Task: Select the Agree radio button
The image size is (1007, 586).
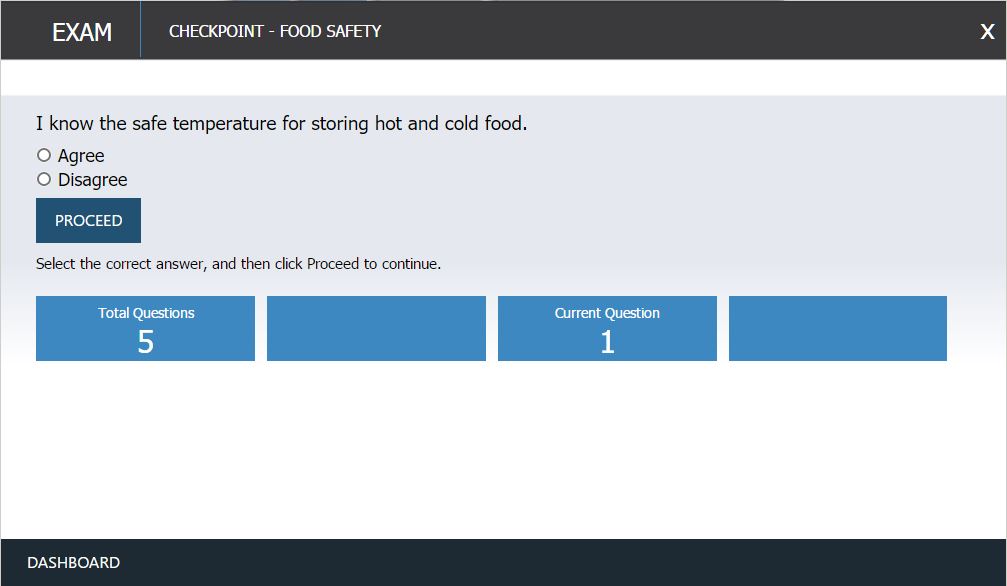Action: pyautogui.click(x=44, y=155)
